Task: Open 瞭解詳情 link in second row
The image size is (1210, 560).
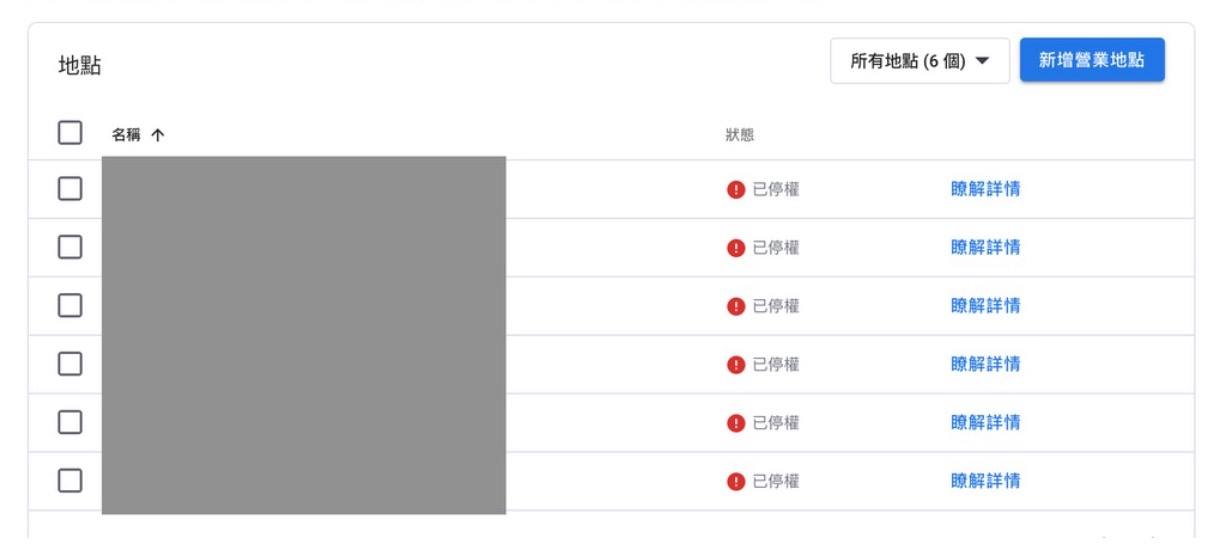Action: (x=985, y=248)
